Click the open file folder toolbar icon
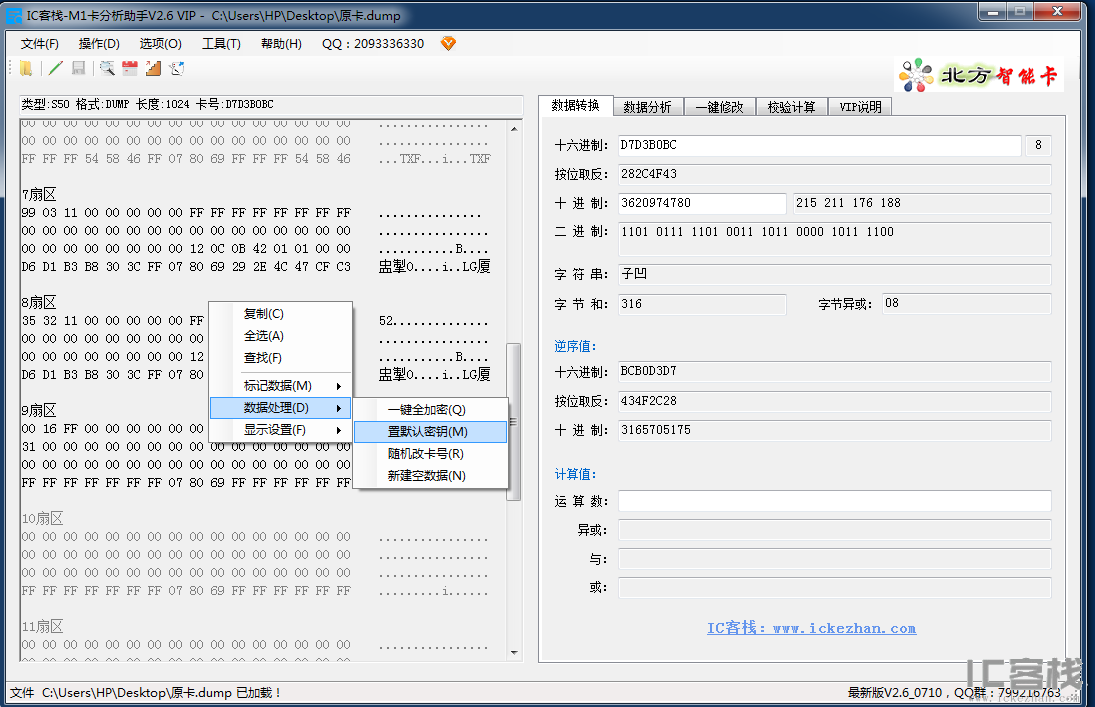 click(x=26, y=68)
